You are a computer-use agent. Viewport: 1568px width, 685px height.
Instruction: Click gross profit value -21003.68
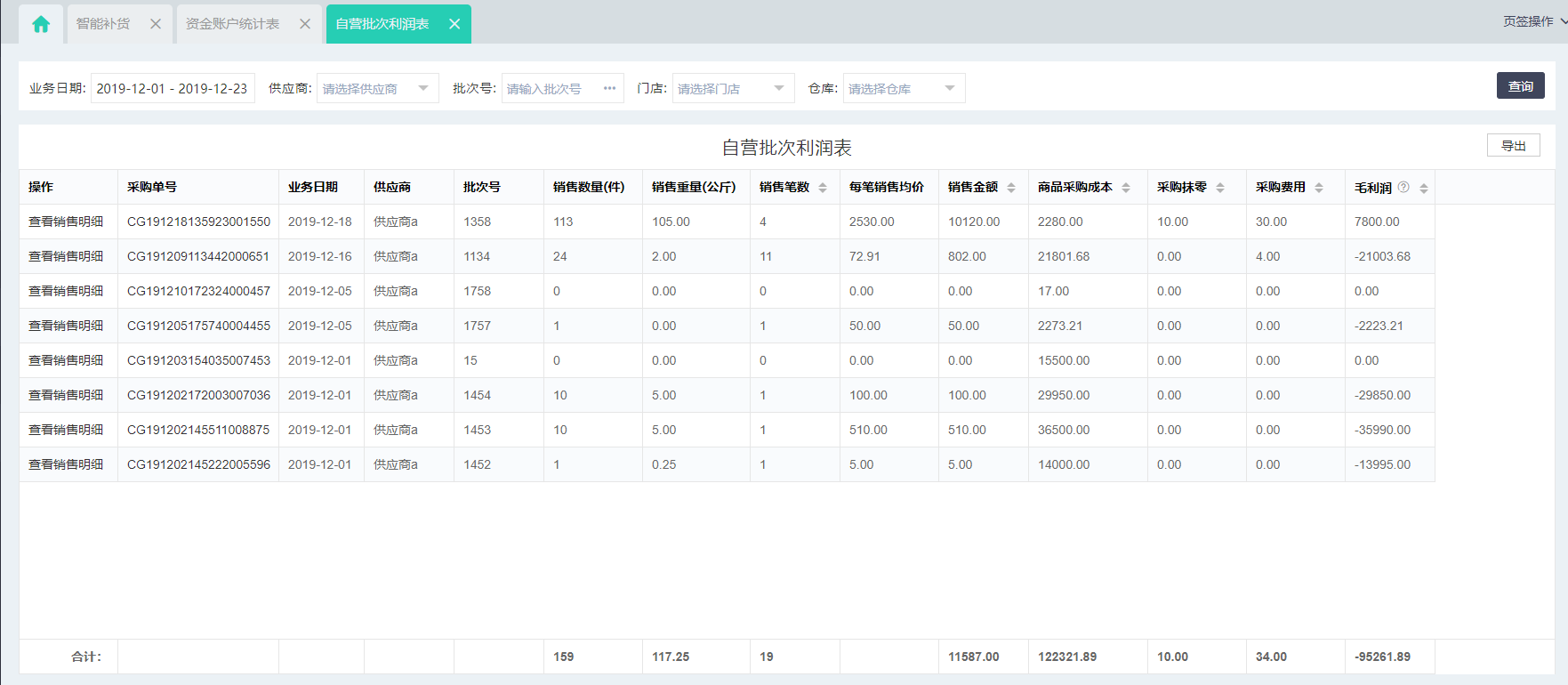1382,256
